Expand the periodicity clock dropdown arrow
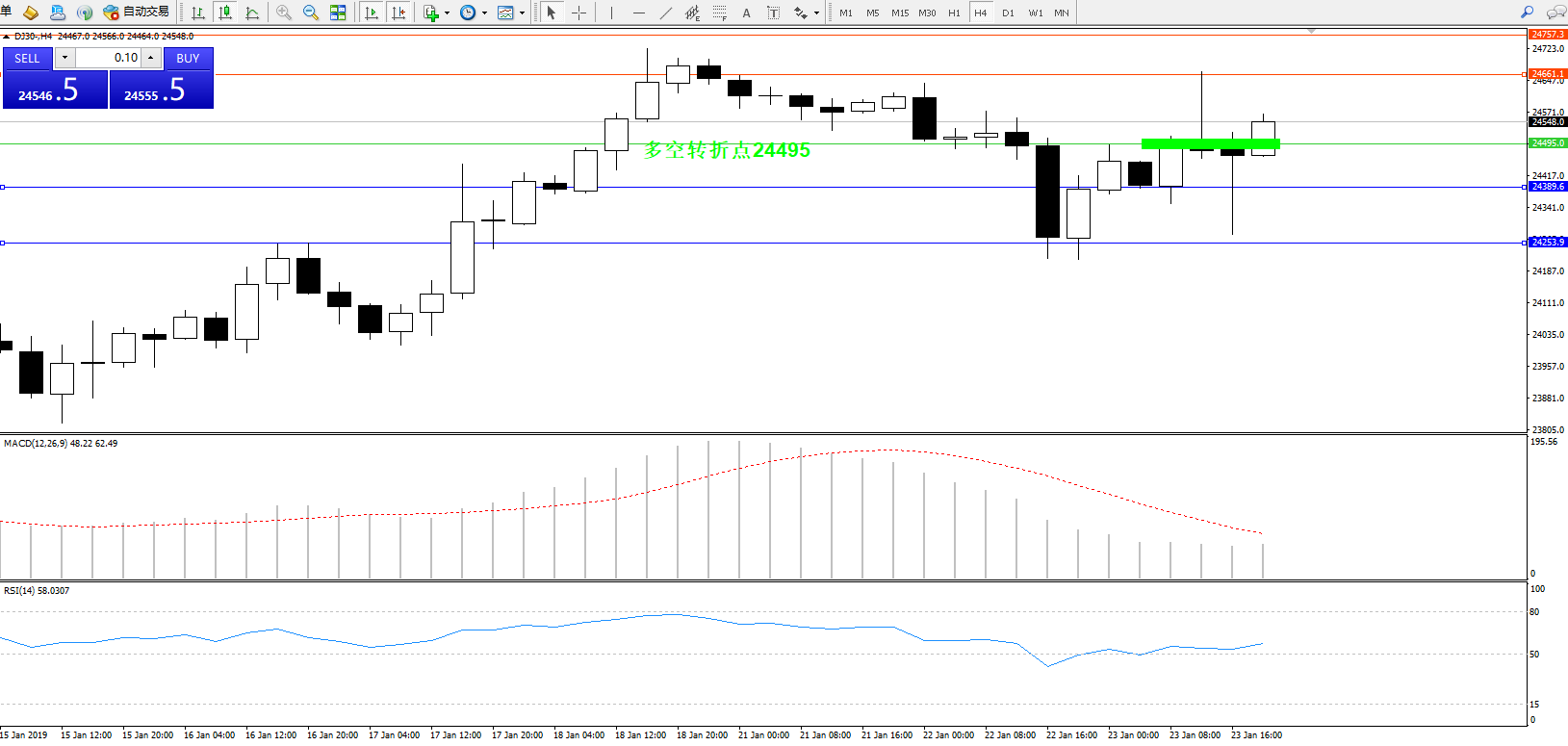1568x746 pixels. 484,13
